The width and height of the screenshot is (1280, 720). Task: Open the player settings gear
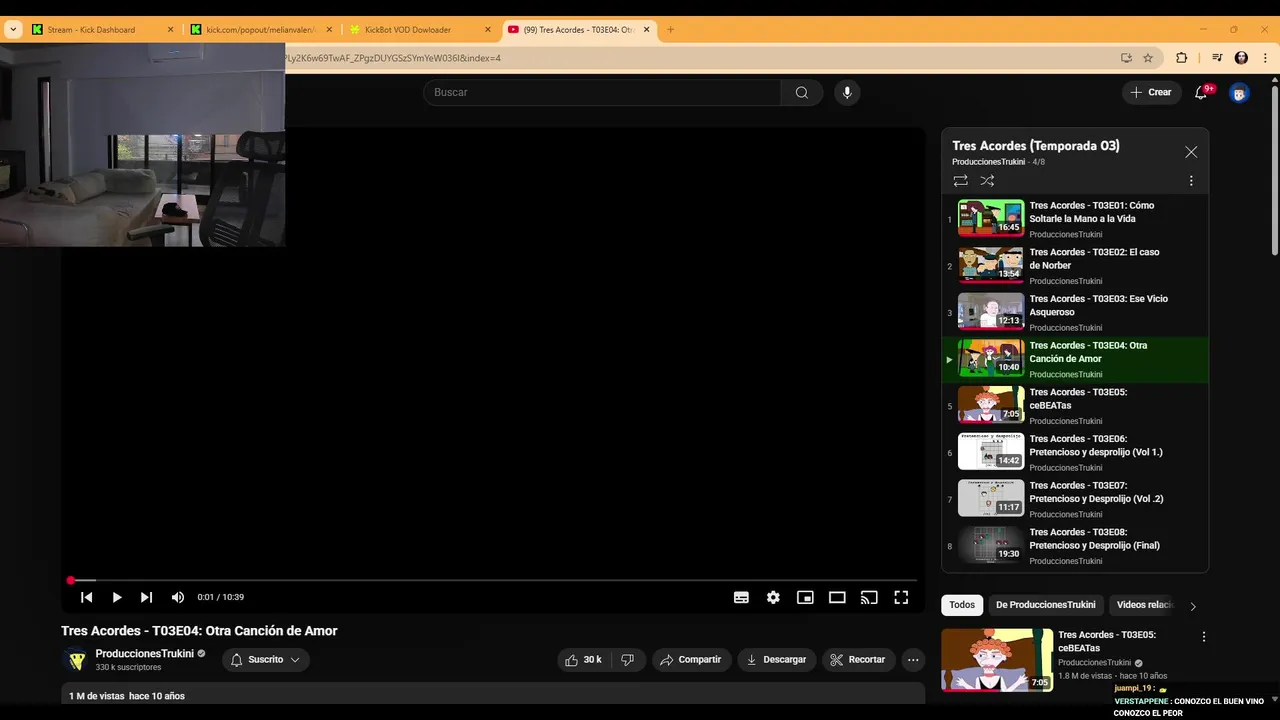[773, 597]
